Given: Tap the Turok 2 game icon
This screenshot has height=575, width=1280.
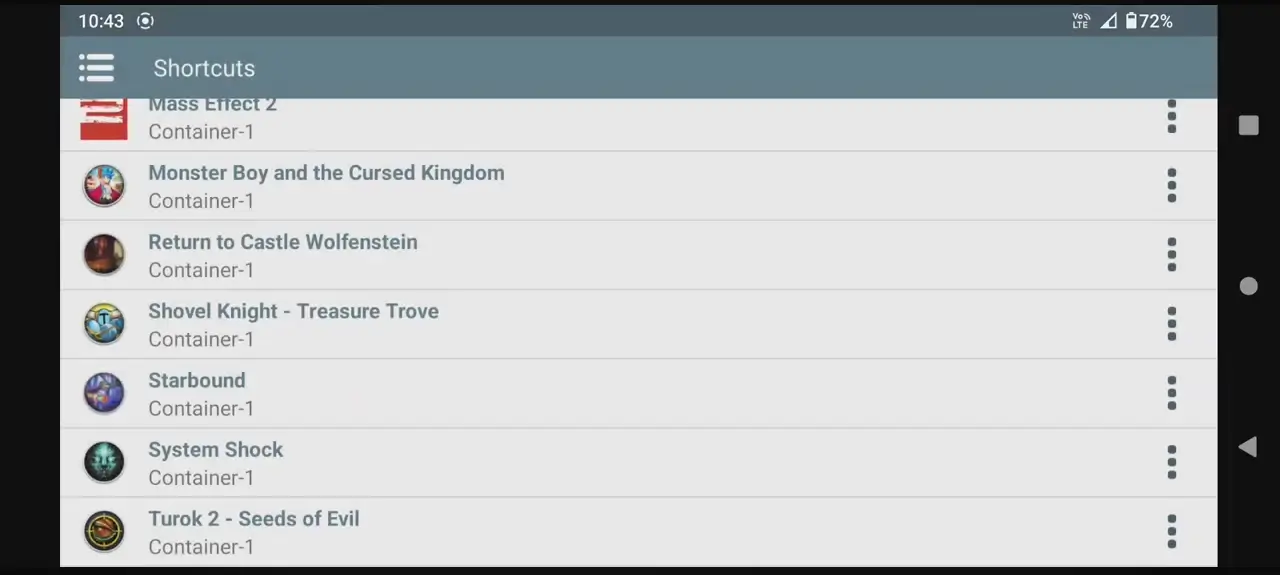Looking at the screenshot, I should pyautogui.click(x=104, y=531).
